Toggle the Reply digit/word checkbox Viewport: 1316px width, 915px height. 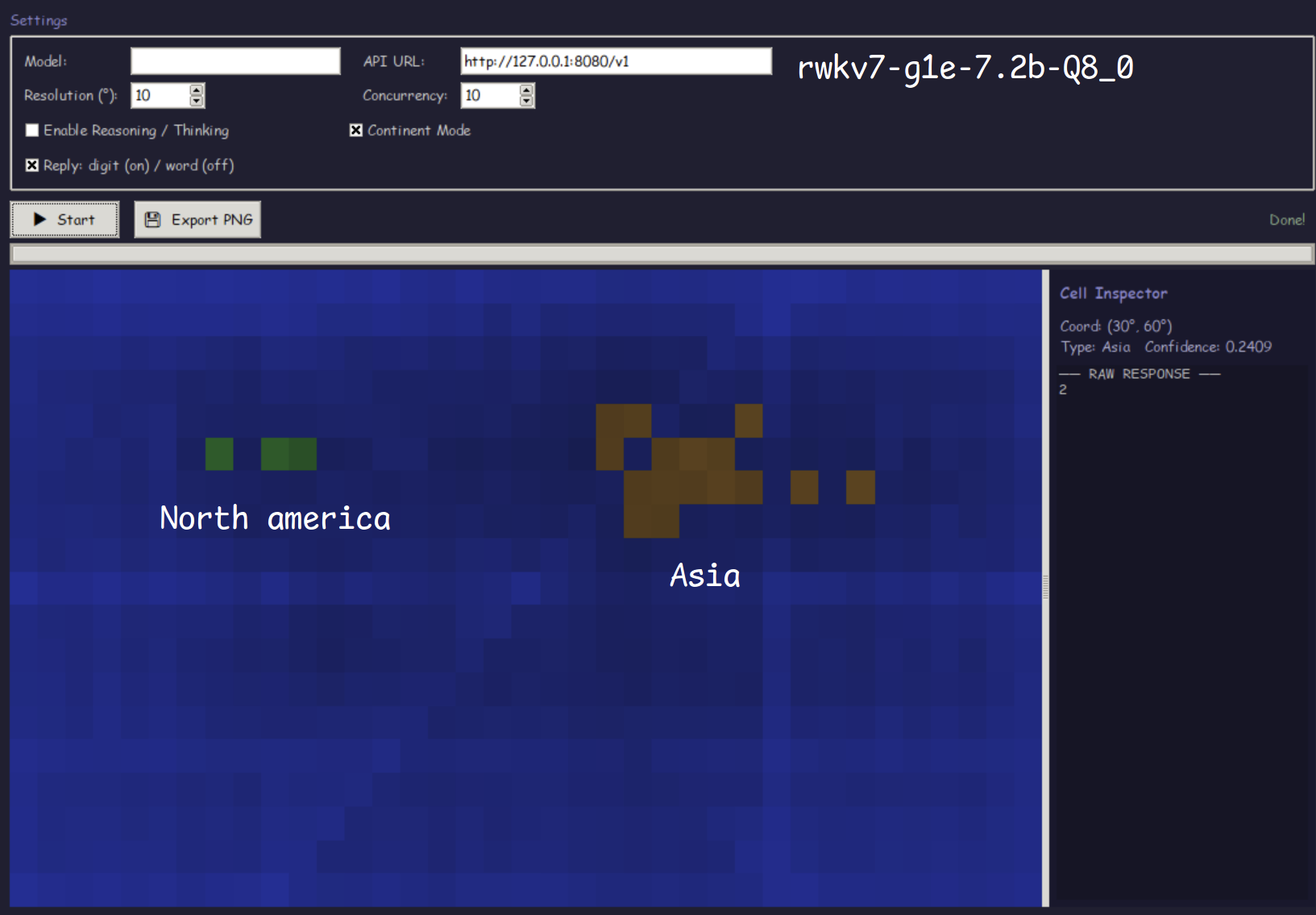pyautogui.click(x=32, y=165)
